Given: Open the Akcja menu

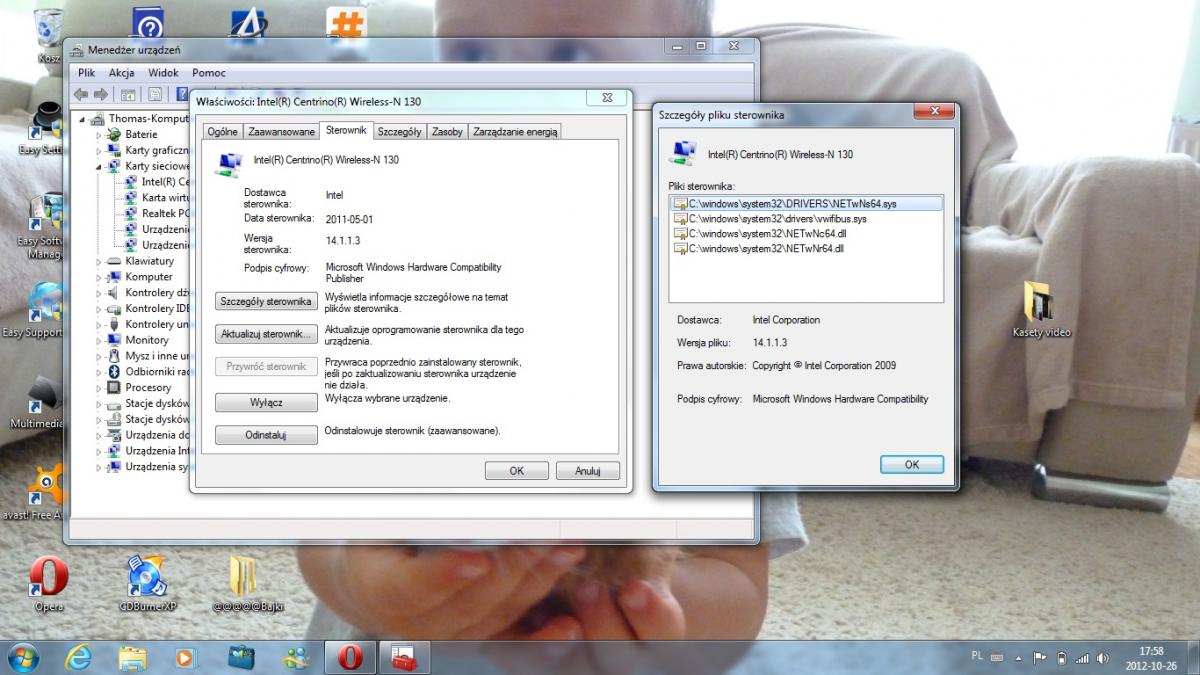Looking at the screenshot, I should pos(122,73).
